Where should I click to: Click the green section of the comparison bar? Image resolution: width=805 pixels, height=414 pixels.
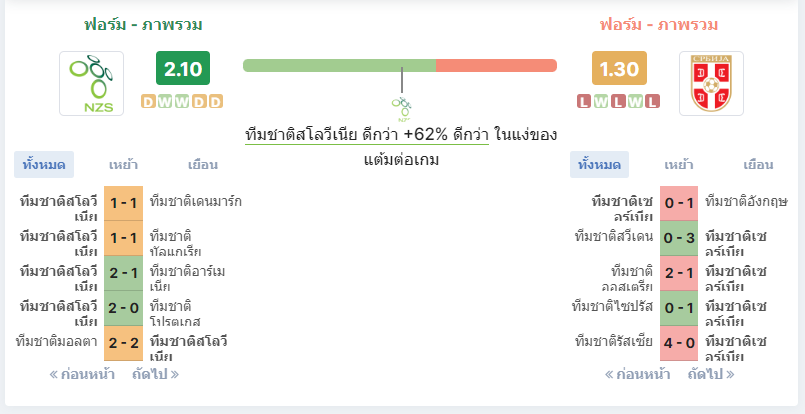tap(339, 65)
